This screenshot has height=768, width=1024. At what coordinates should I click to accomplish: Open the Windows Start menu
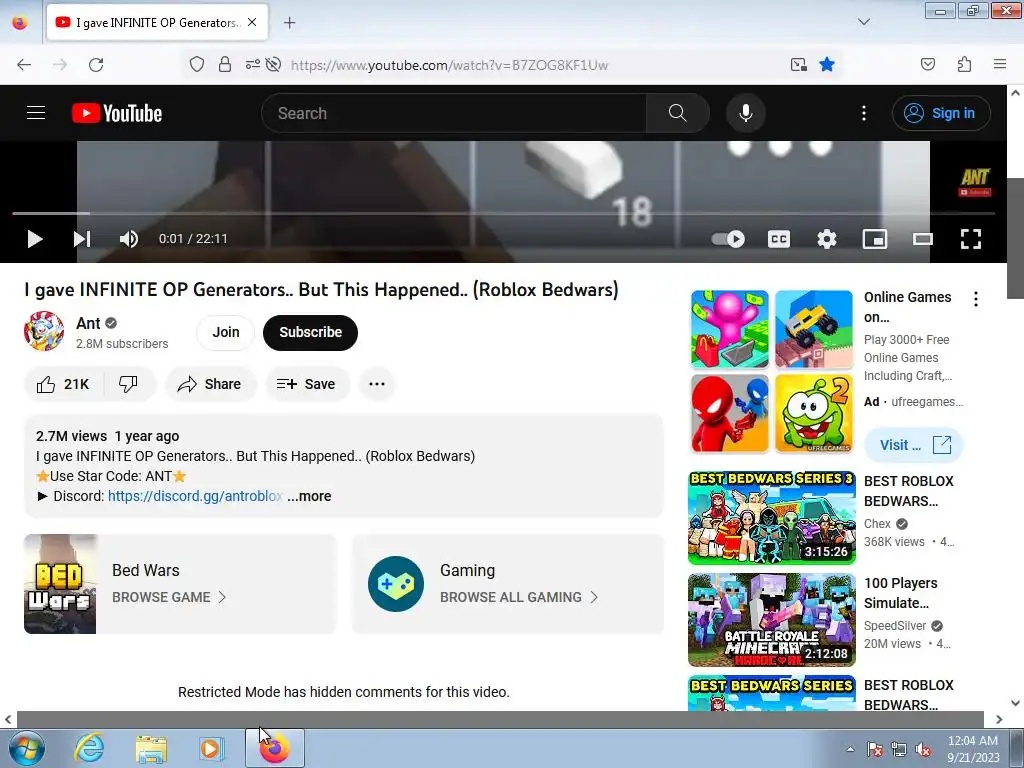pyautogui.click(x=27, y=748)
